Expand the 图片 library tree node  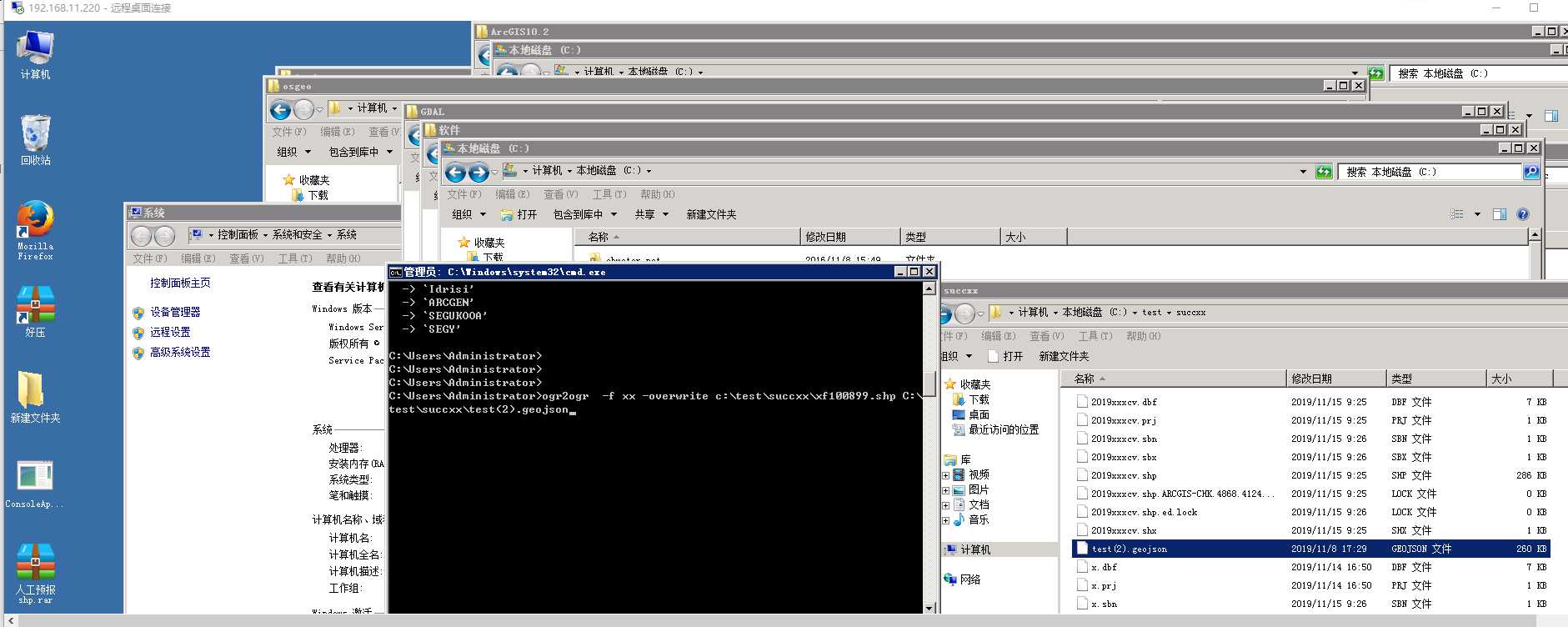point(945,490)
